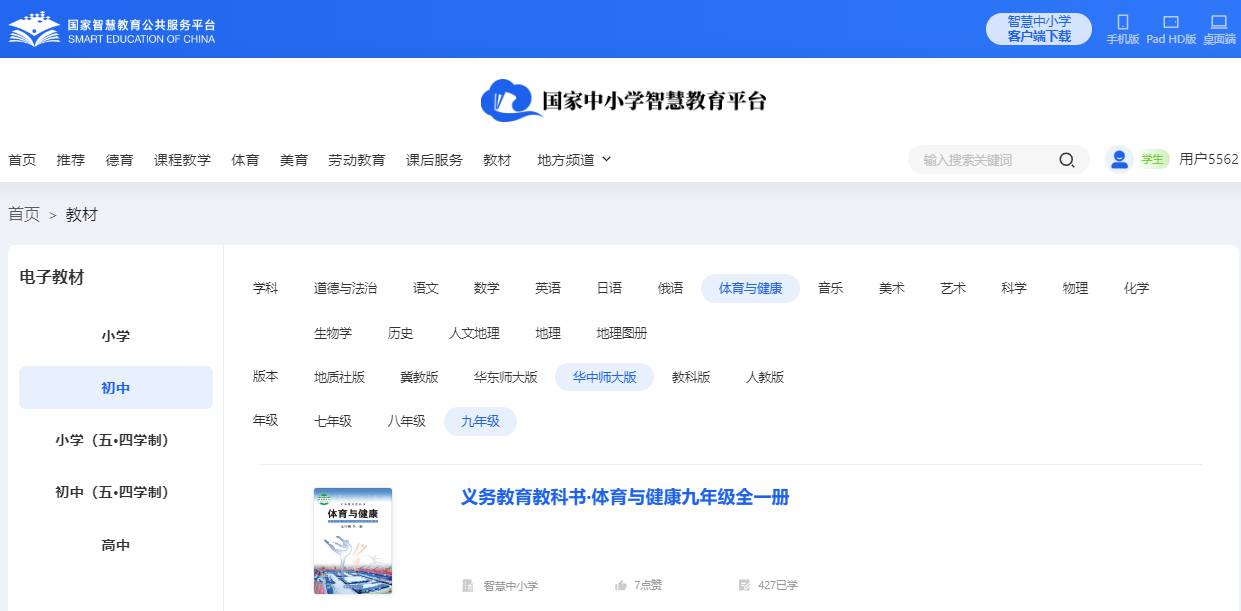
Task: Open the 课程教学 menu item
Action: point(182,160)
